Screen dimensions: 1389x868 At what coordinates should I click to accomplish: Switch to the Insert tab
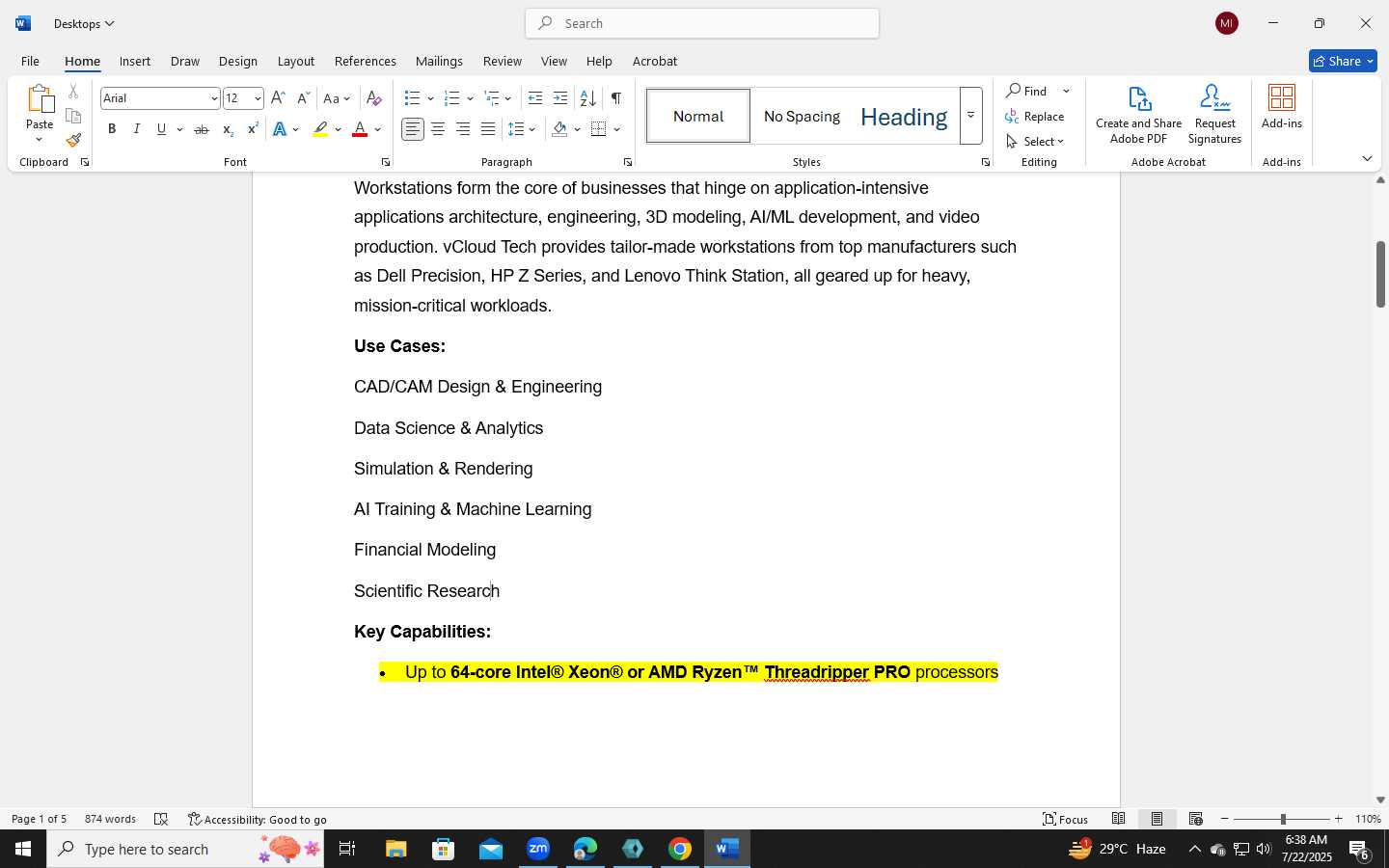135,61
